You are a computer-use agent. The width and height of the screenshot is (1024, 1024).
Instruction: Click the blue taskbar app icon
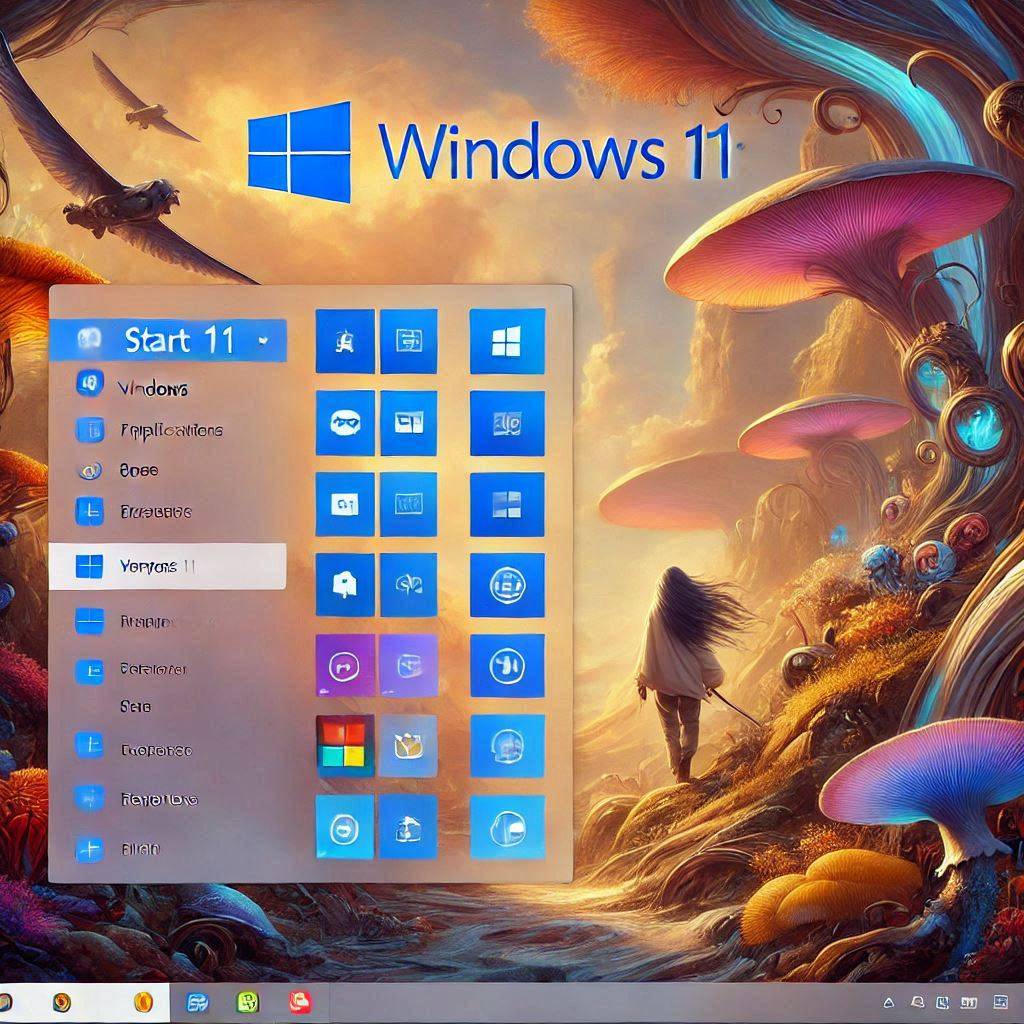[197, 1002]
